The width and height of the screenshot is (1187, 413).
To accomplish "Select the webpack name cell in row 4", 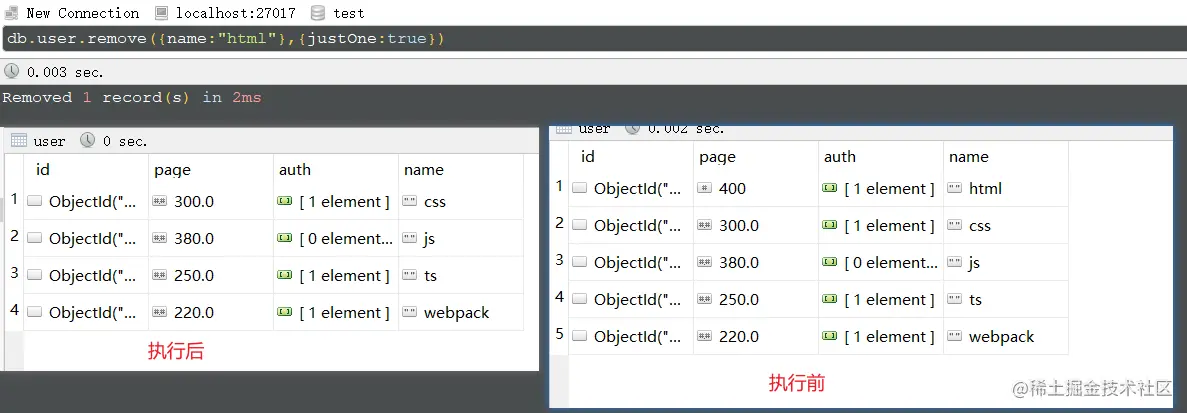I will click(460, 312).
